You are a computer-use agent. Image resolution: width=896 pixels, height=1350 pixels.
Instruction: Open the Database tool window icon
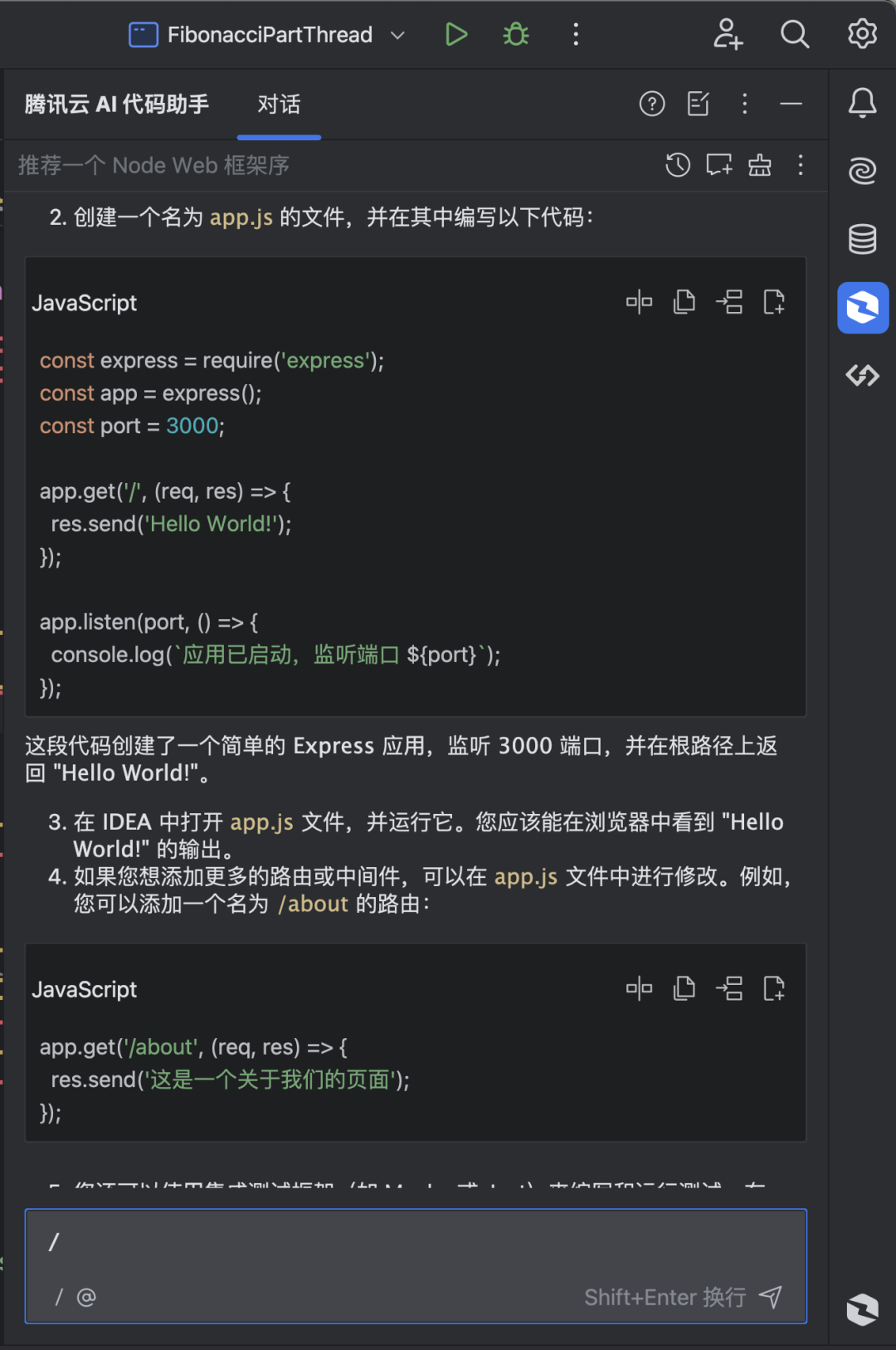click(x=862, y=239)
